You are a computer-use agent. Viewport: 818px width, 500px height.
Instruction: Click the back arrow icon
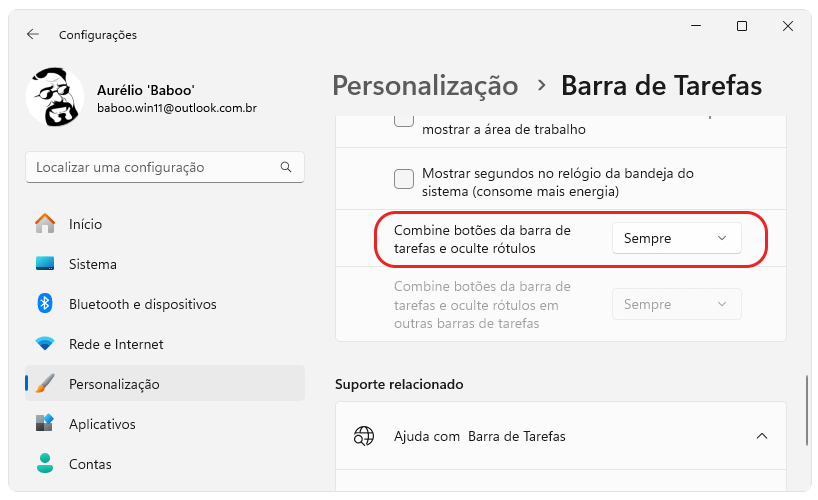(33, 34)
